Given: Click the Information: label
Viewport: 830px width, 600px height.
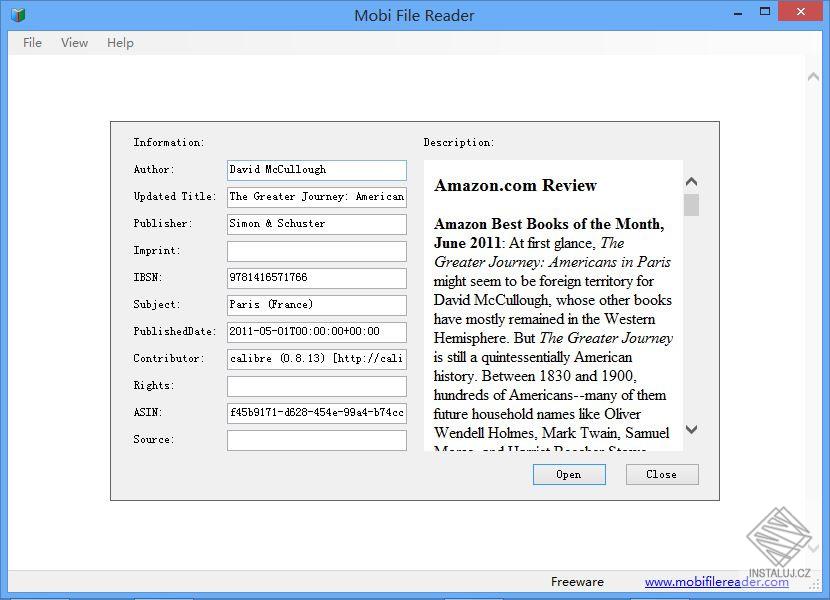Looking at the screenshot, I should [168, 142].
